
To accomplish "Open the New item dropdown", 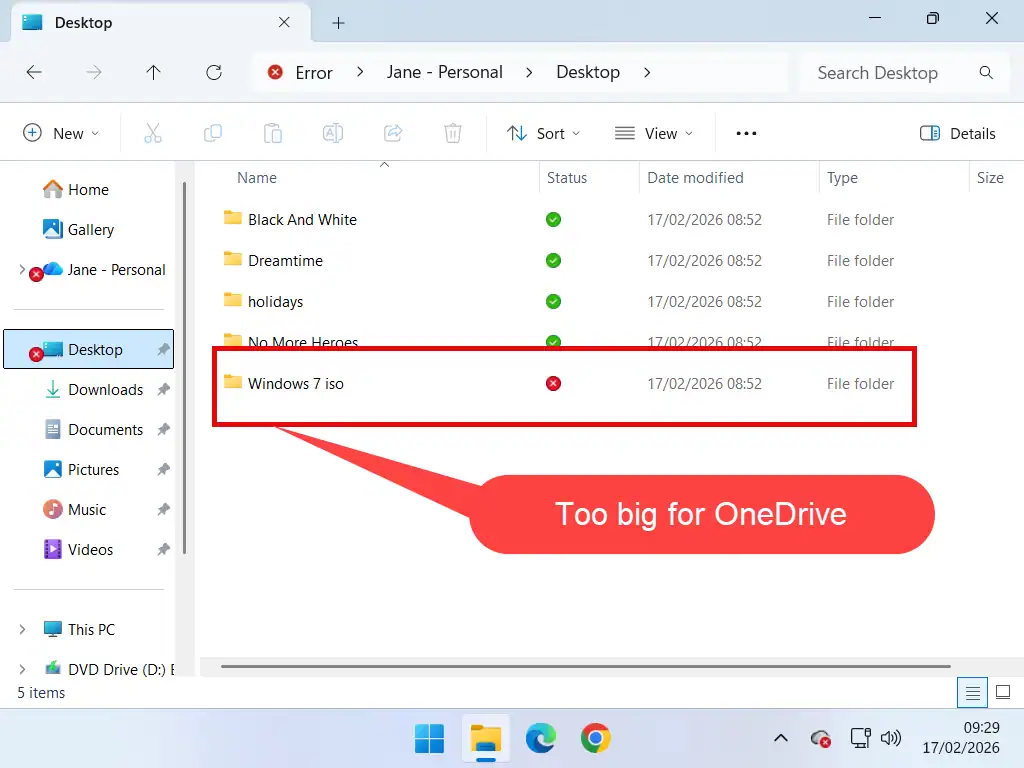I will point(61,132).
